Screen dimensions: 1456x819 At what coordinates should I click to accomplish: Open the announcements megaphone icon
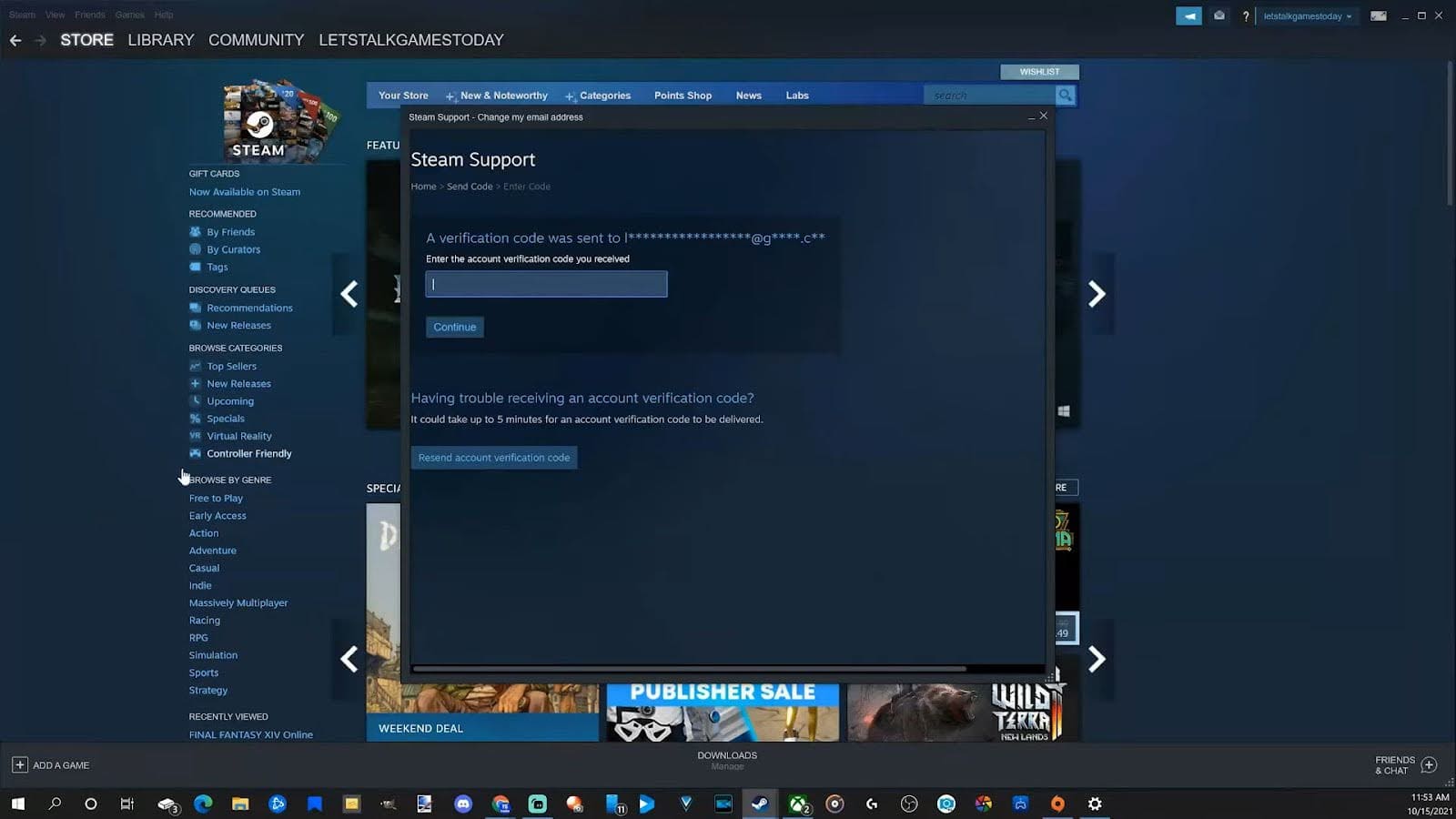(1188, 15)
